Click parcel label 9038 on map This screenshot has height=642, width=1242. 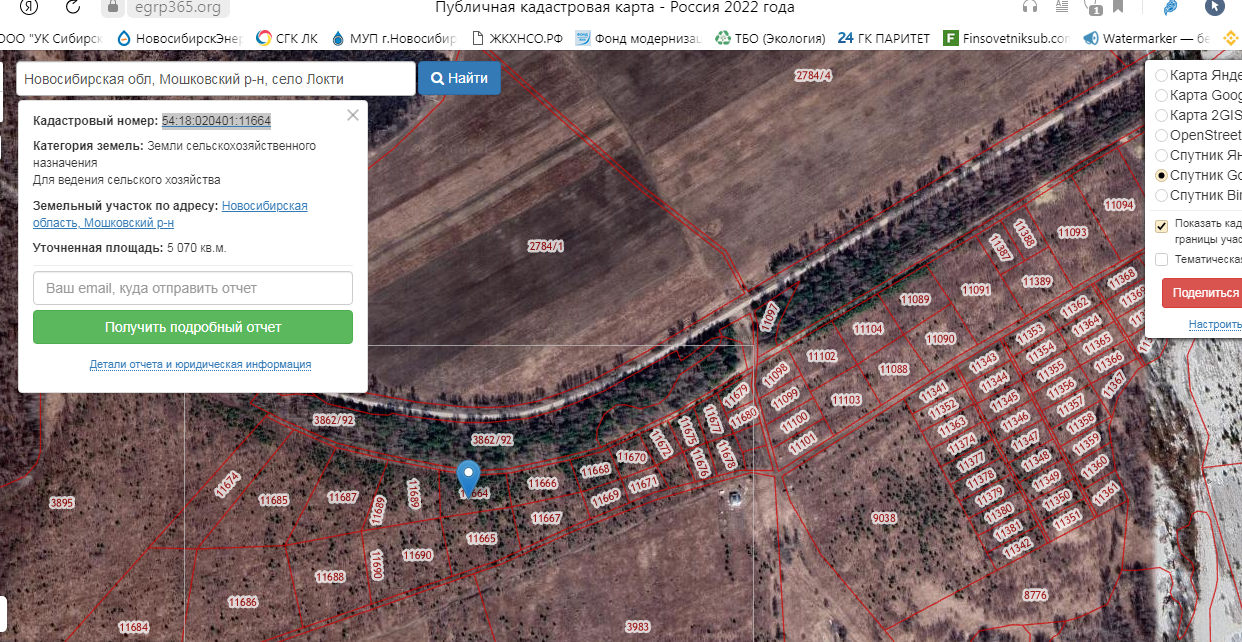click(884, 518)
